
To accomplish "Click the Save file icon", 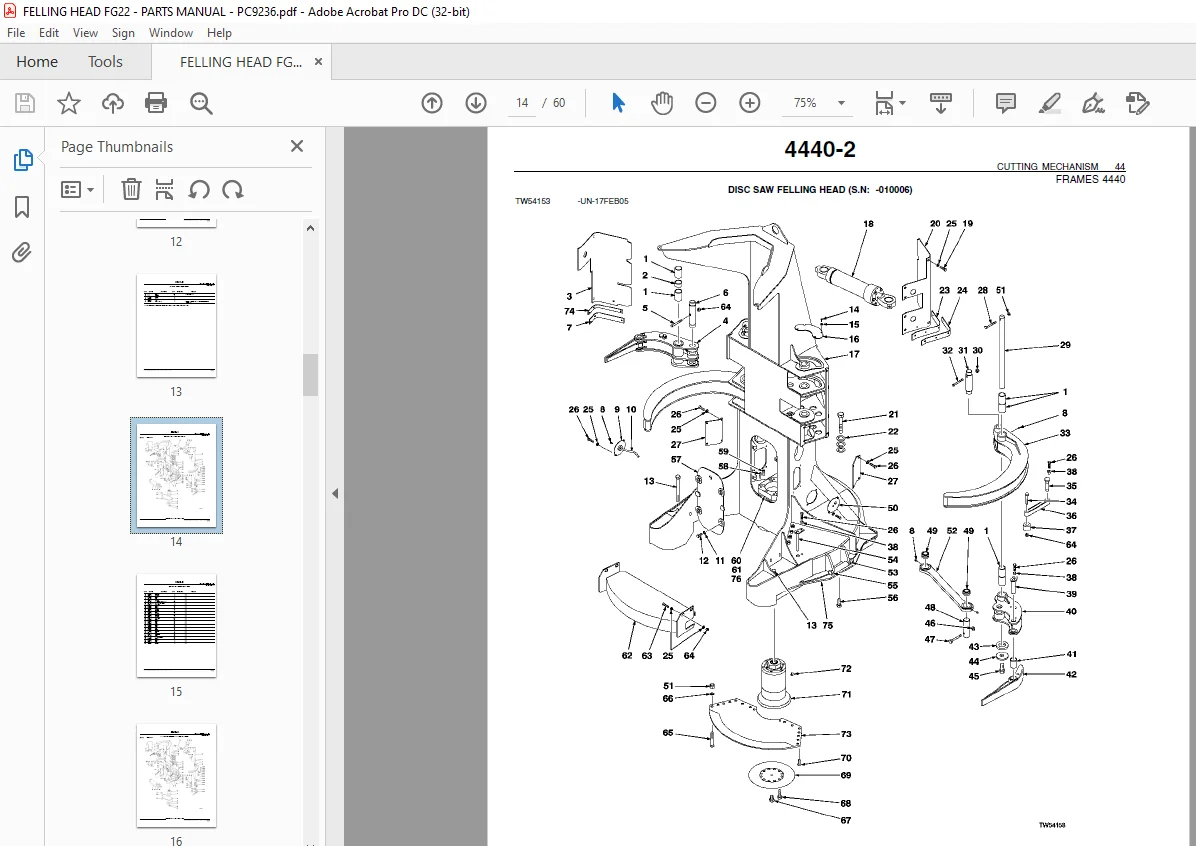I will tap(24, 103).
